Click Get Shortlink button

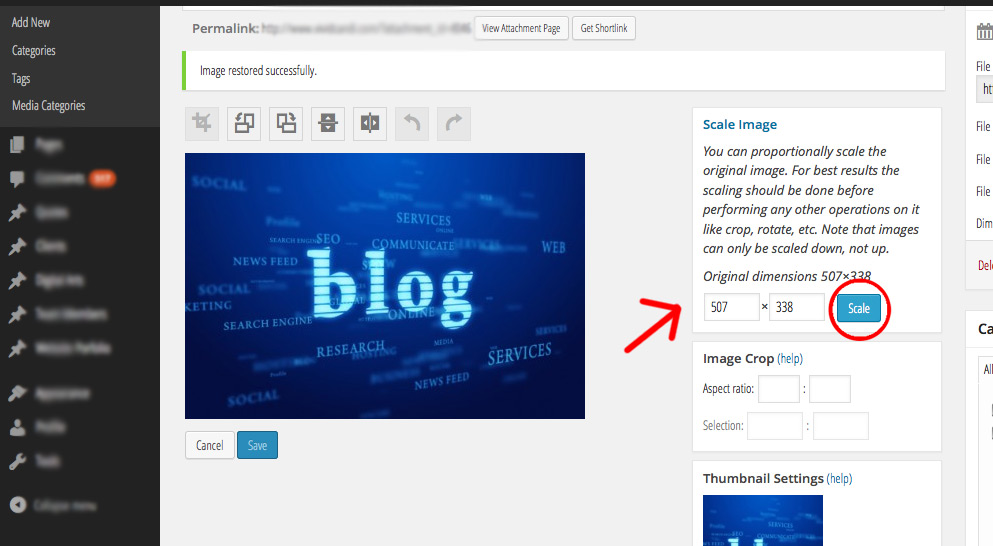(x=604, y=28)
